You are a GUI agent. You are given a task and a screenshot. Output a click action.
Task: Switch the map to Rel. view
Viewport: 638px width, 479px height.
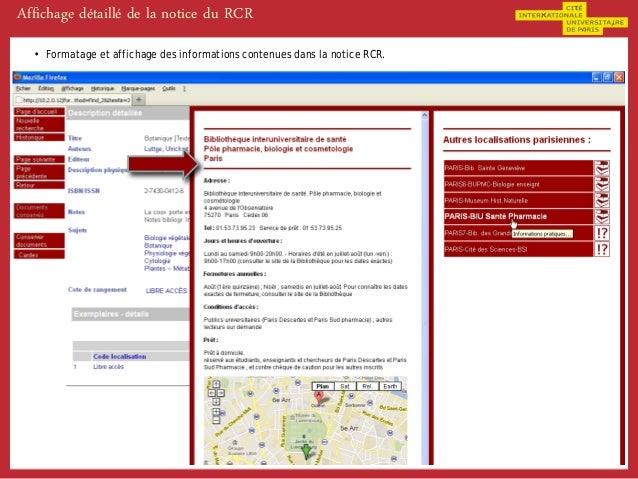tap(367, 386)
